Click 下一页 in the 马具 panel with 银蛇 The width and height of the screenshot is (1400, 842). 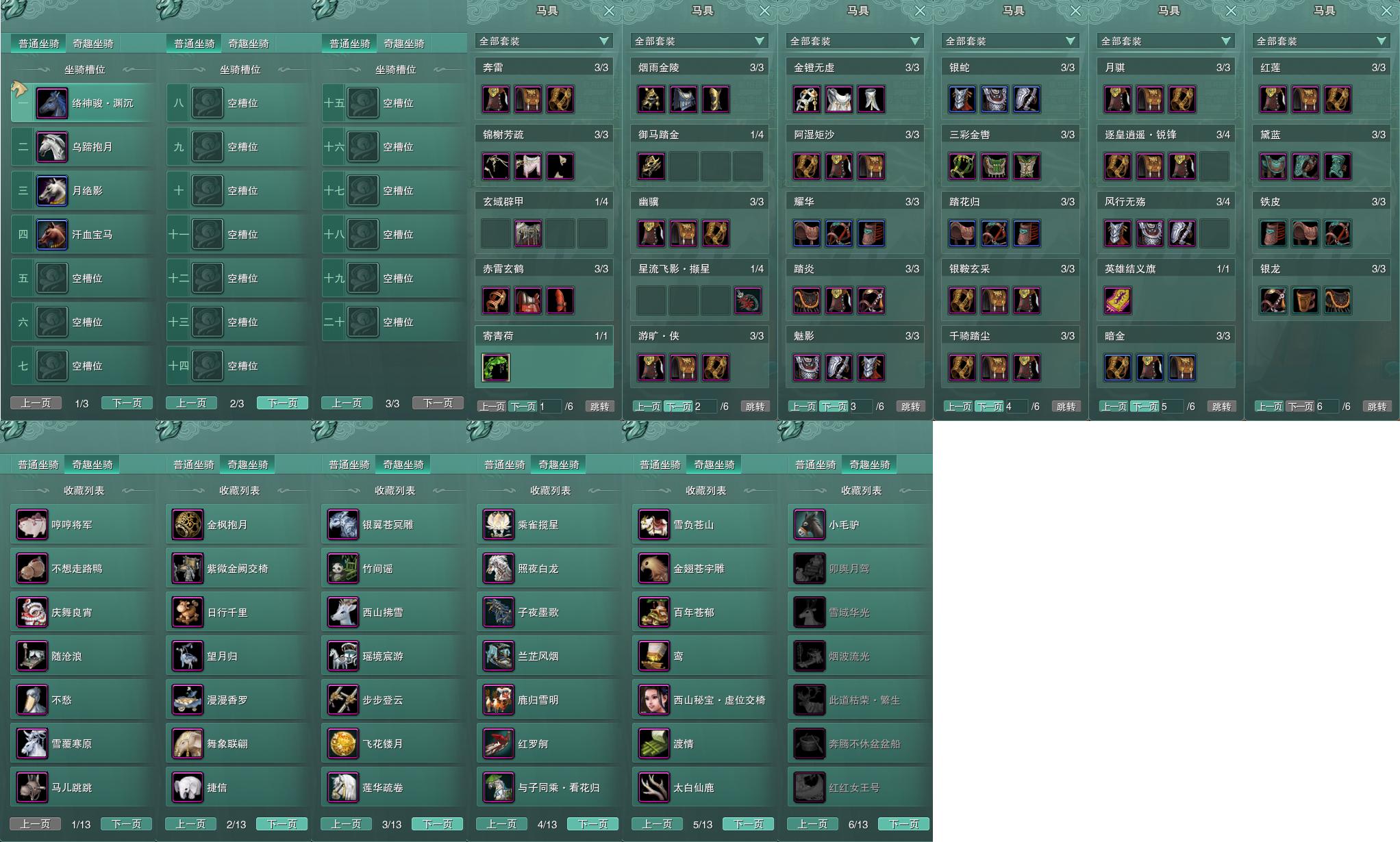pyautogui.click(x=989, y=407)
